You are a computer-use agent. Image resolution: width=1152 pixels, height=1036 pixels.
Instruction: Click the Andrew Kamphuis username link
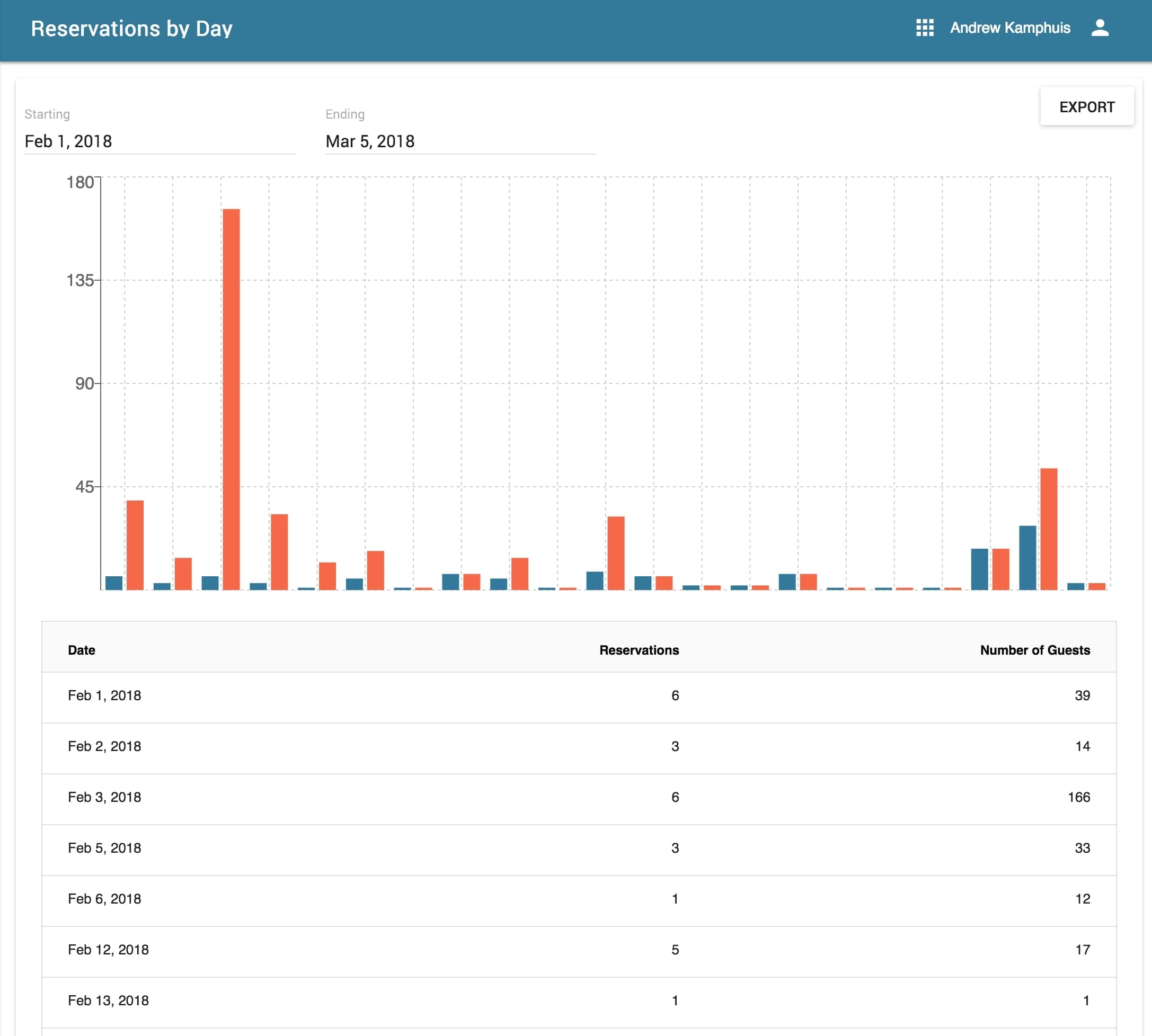1009,28
